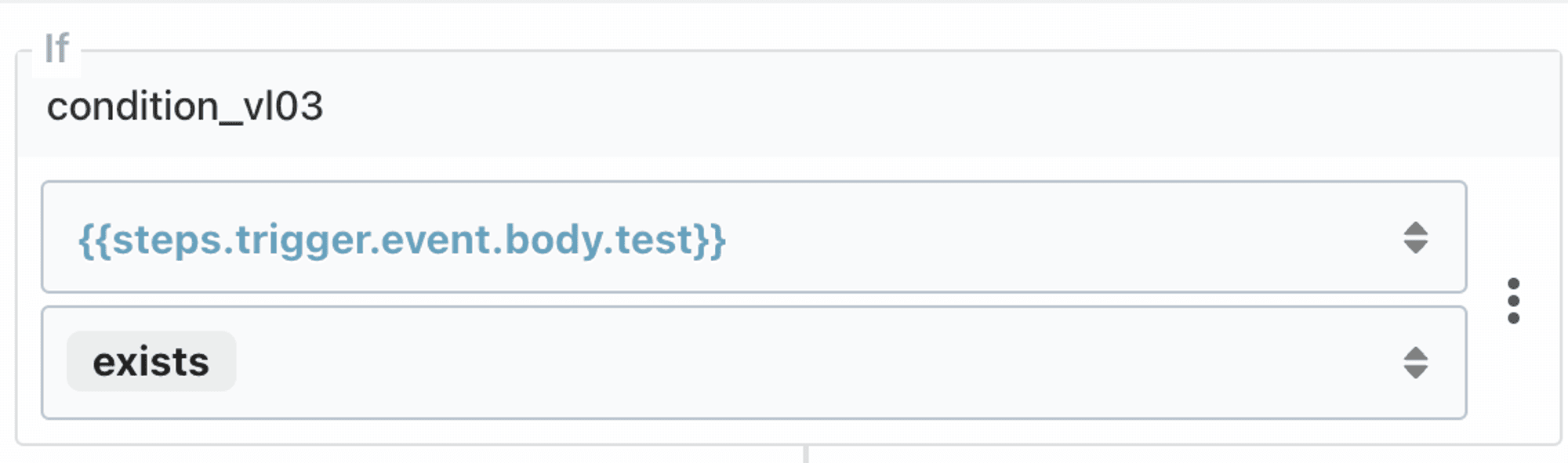The height and width of the screenshot is (463, 1568).
Task: Click the connector line below the If card
Action: (805, 454)
